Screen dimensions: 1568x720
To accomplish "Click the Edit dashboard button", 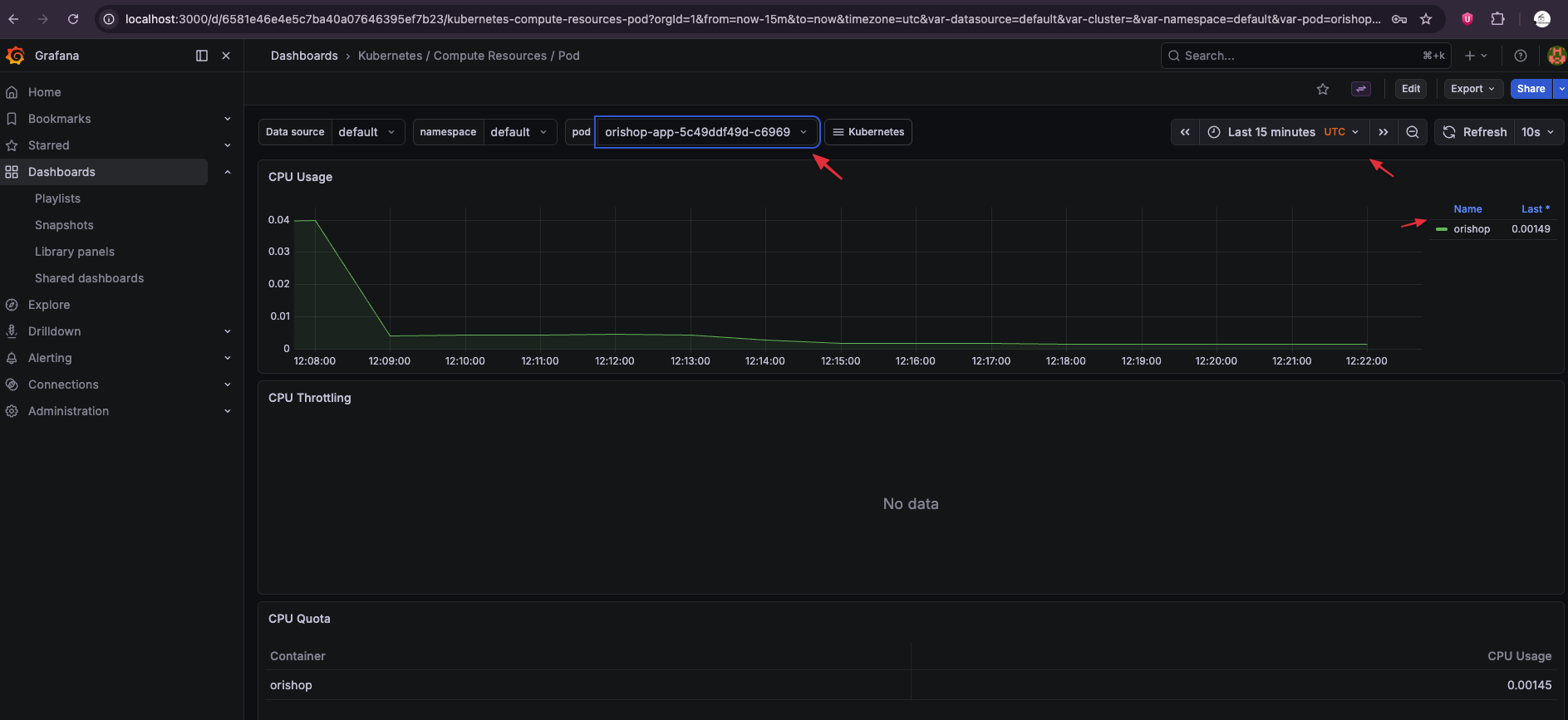I will [x=1411, y=89].
